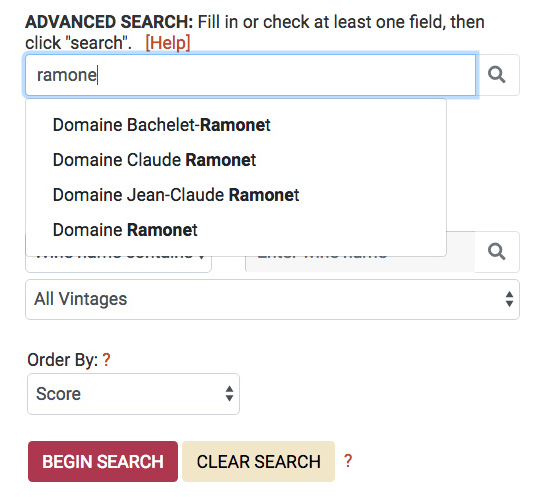533x497 pixels.
Task: Open the All Vintages dropdown
Action: [272, 299]
